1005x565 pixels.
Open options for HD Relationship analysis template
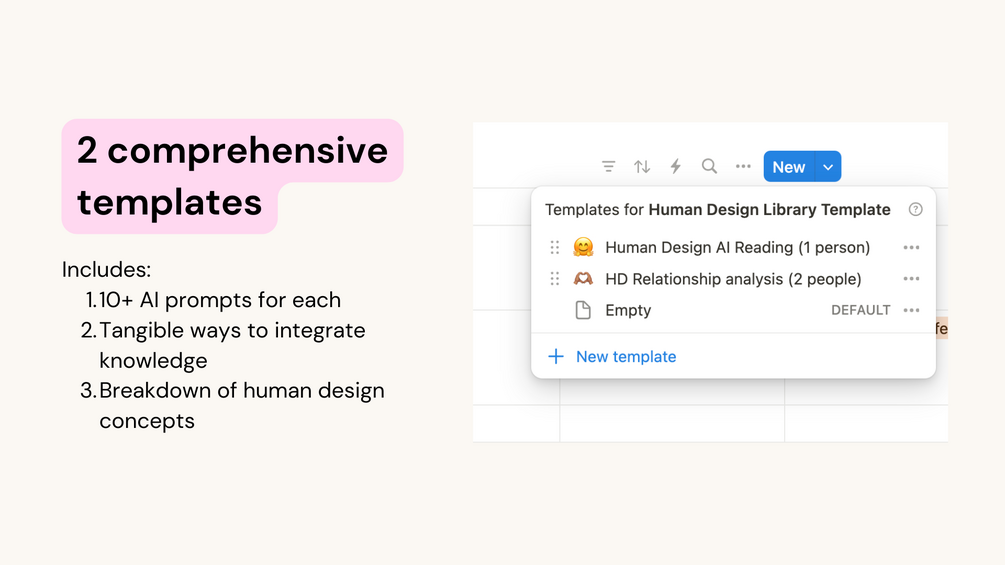tap(911, 279)
